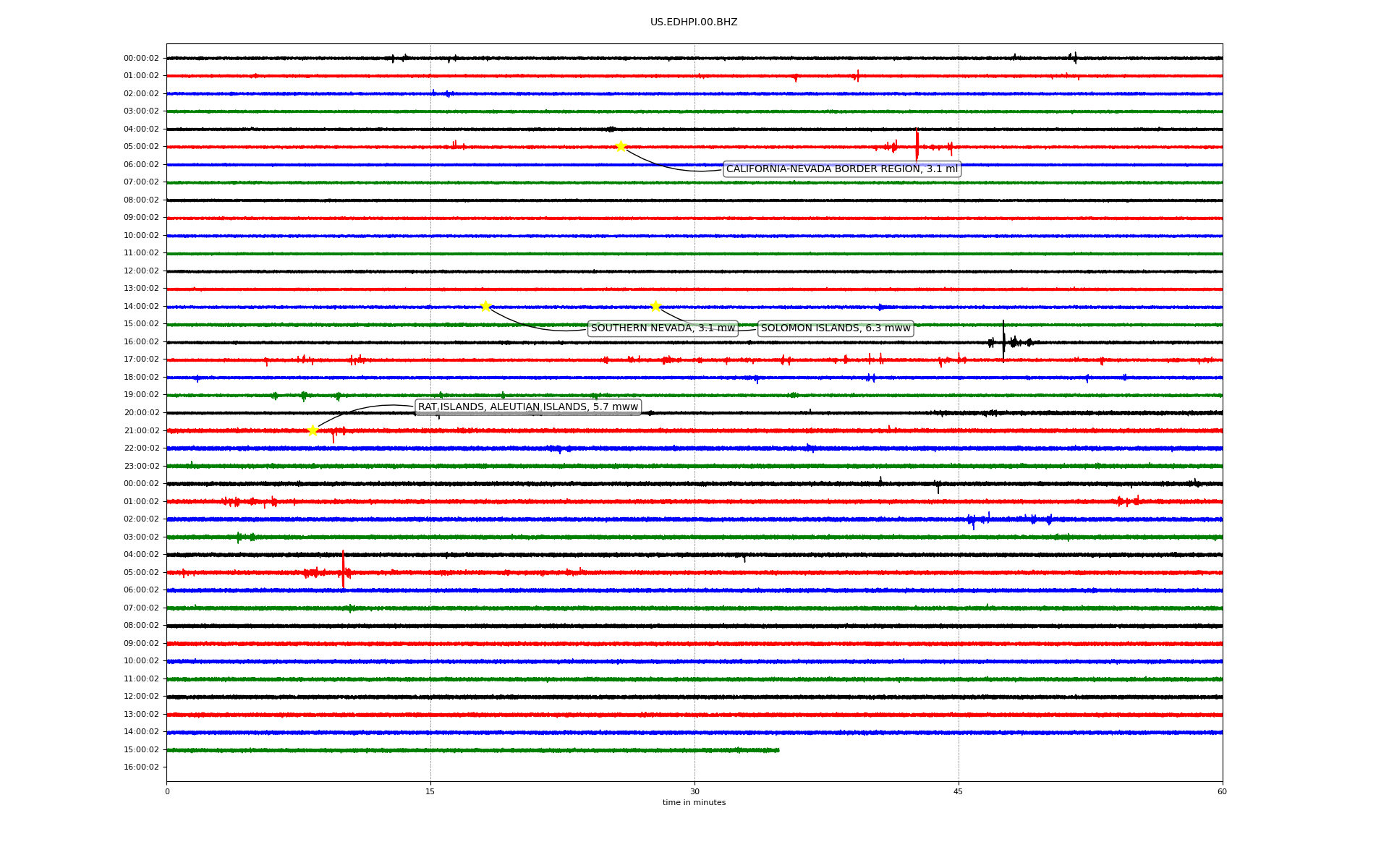Viewport: 1389px width, 868px height.
Task: Click the Solomon Islands event star marker
Action: [x=655, y=306]
